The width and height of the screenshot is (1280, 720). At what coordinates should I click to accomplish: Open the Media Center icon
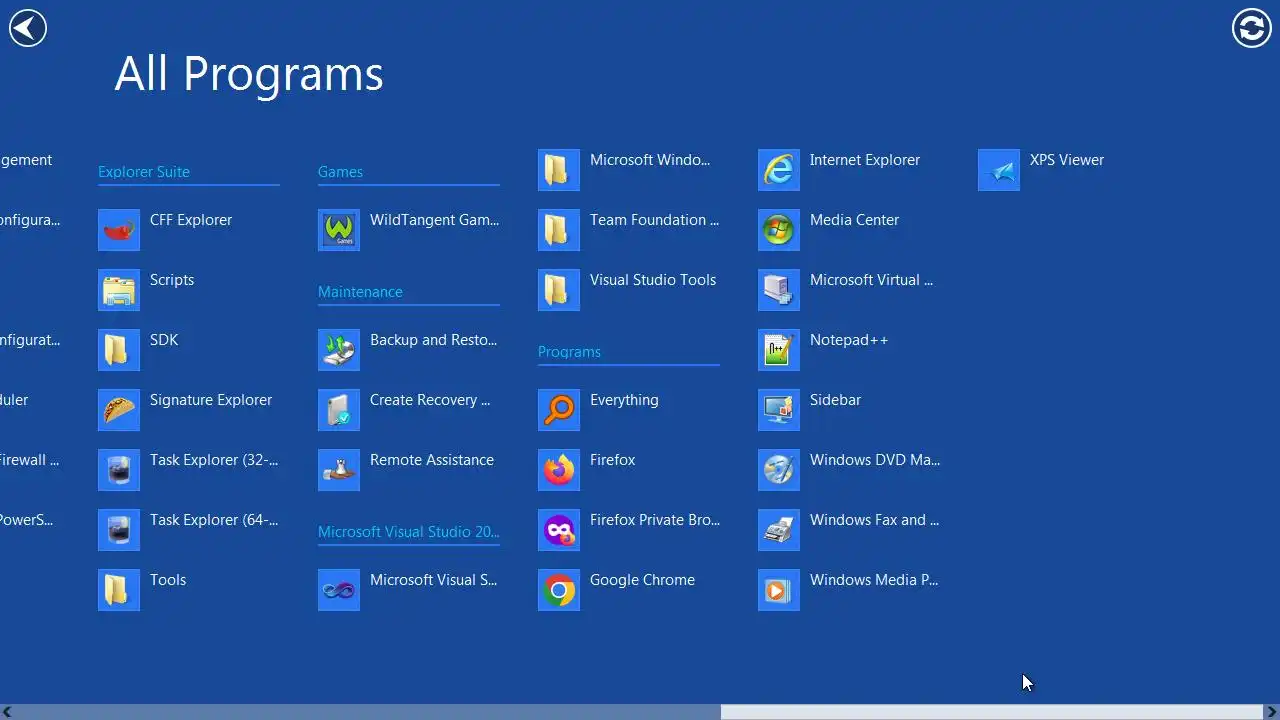point(779,230)
